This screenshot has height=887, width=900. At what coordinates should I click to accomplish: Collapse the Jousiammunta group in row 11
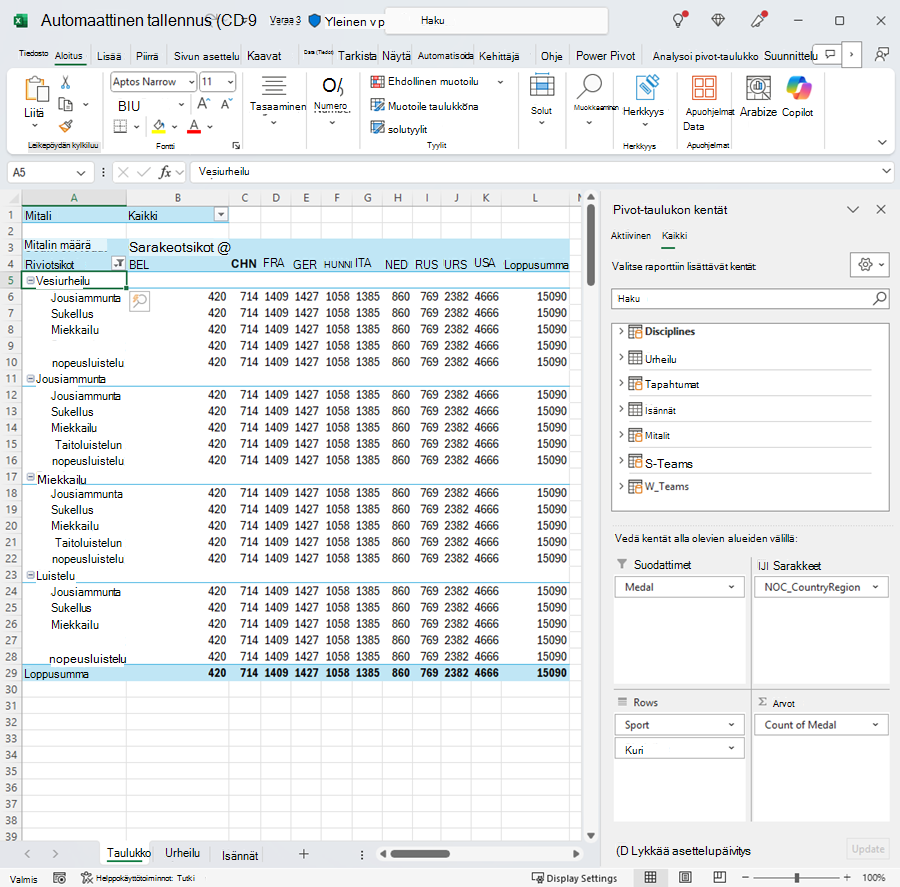(30, 379)
